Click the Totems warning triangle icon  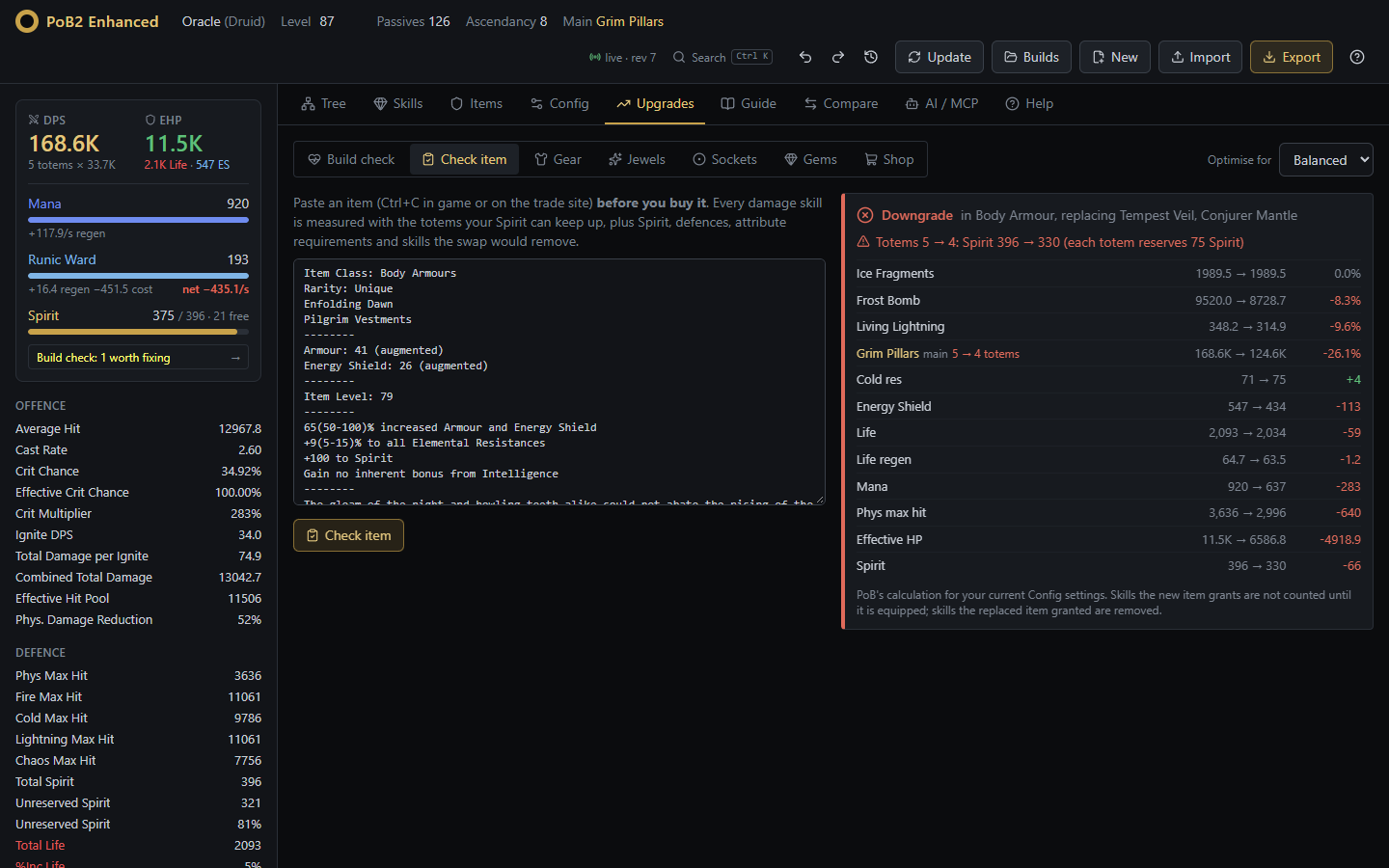[x=863, y=242]
